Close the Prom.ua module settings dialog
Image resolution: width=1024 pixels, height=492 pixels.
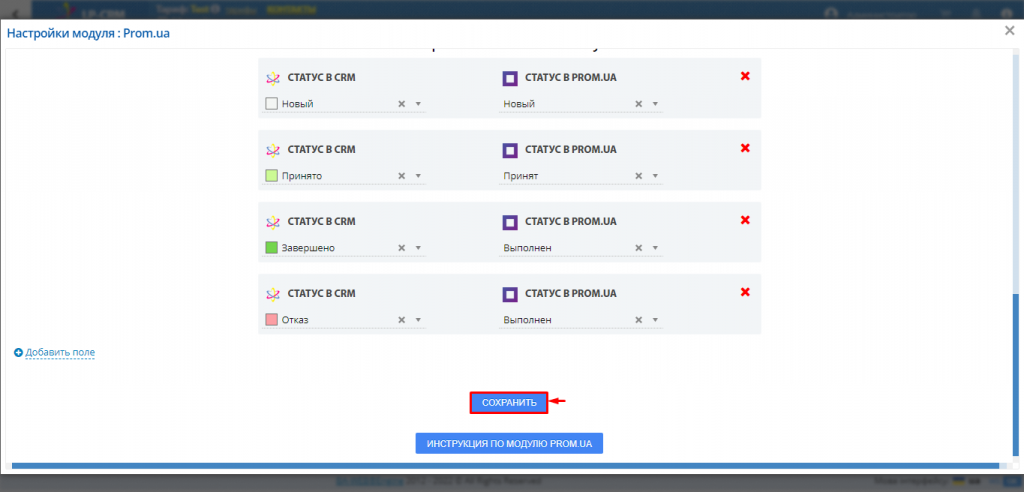click(1009, 31)
